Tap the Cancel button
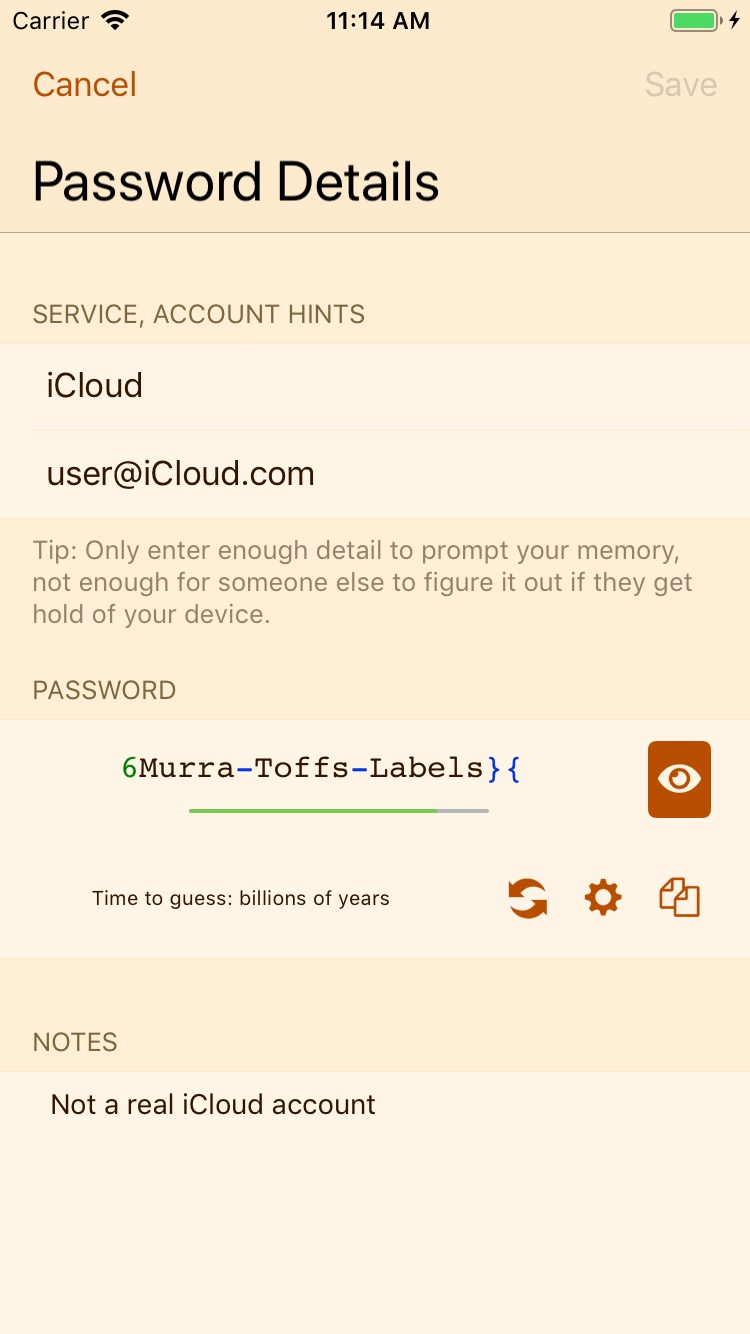Viewport: 750px width, 1334px height. [x=85, y=84]
